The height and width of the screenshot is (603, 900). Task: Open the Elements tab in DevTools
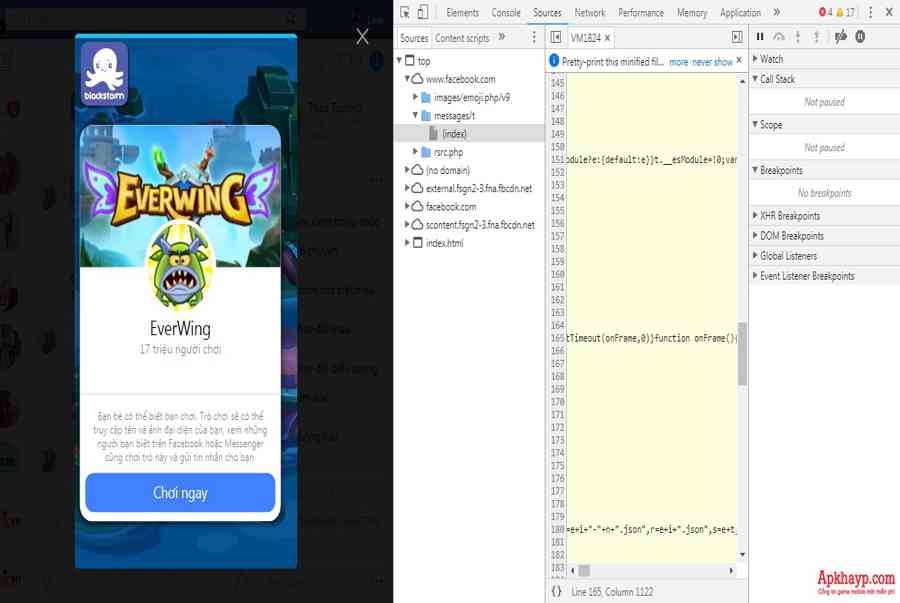tap(462, 13)
